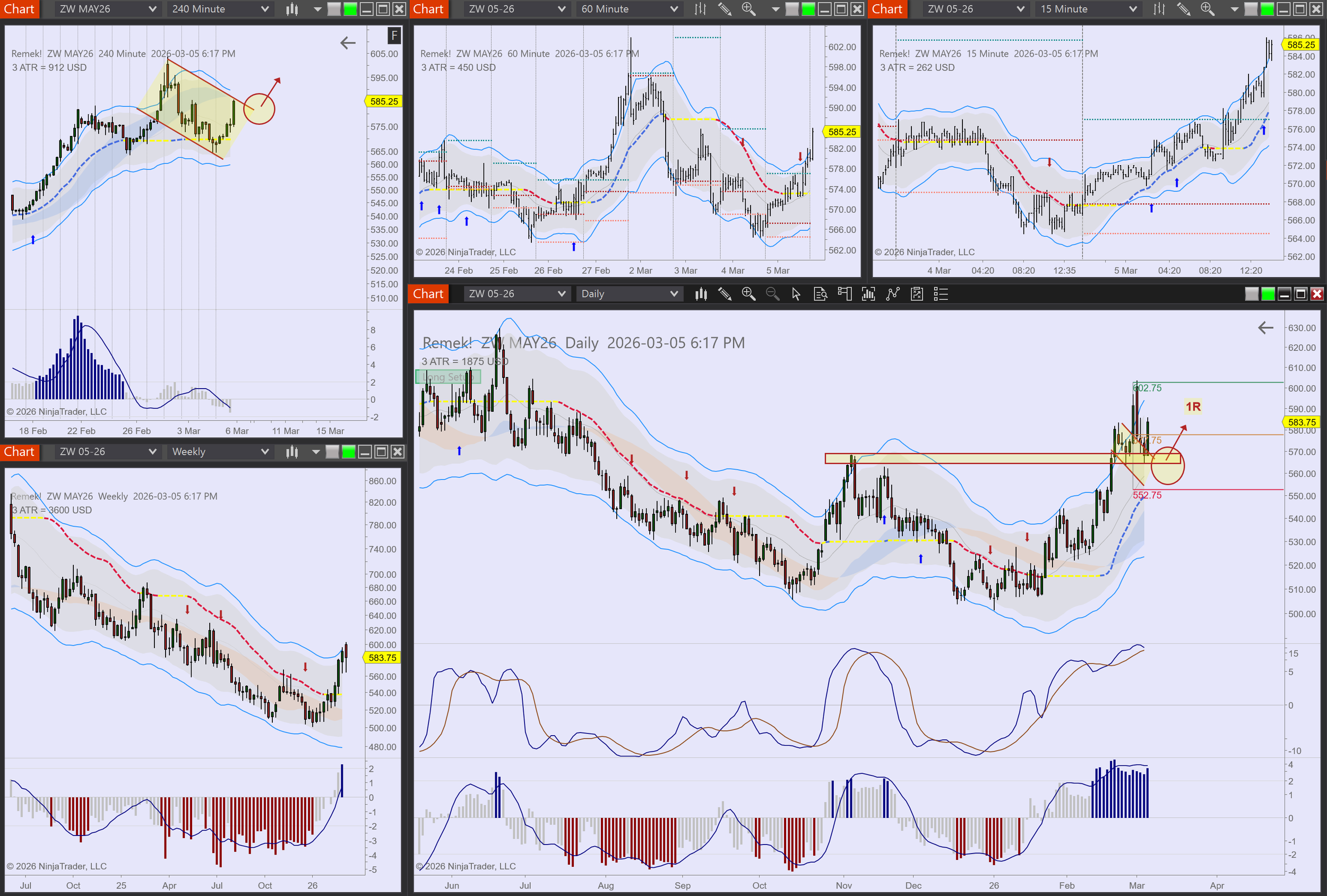Select drawing tools pencil in Daily chart
This screenshot has height=896, width=1327.
point(725,294)
